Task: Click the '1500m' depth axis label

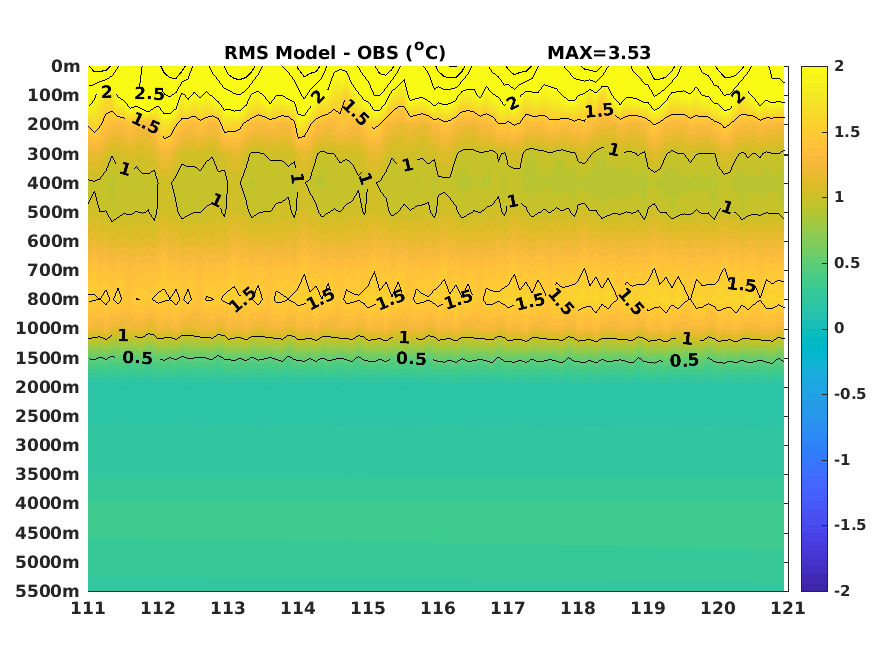Action: pyautogui.click(x=47, y=358)
